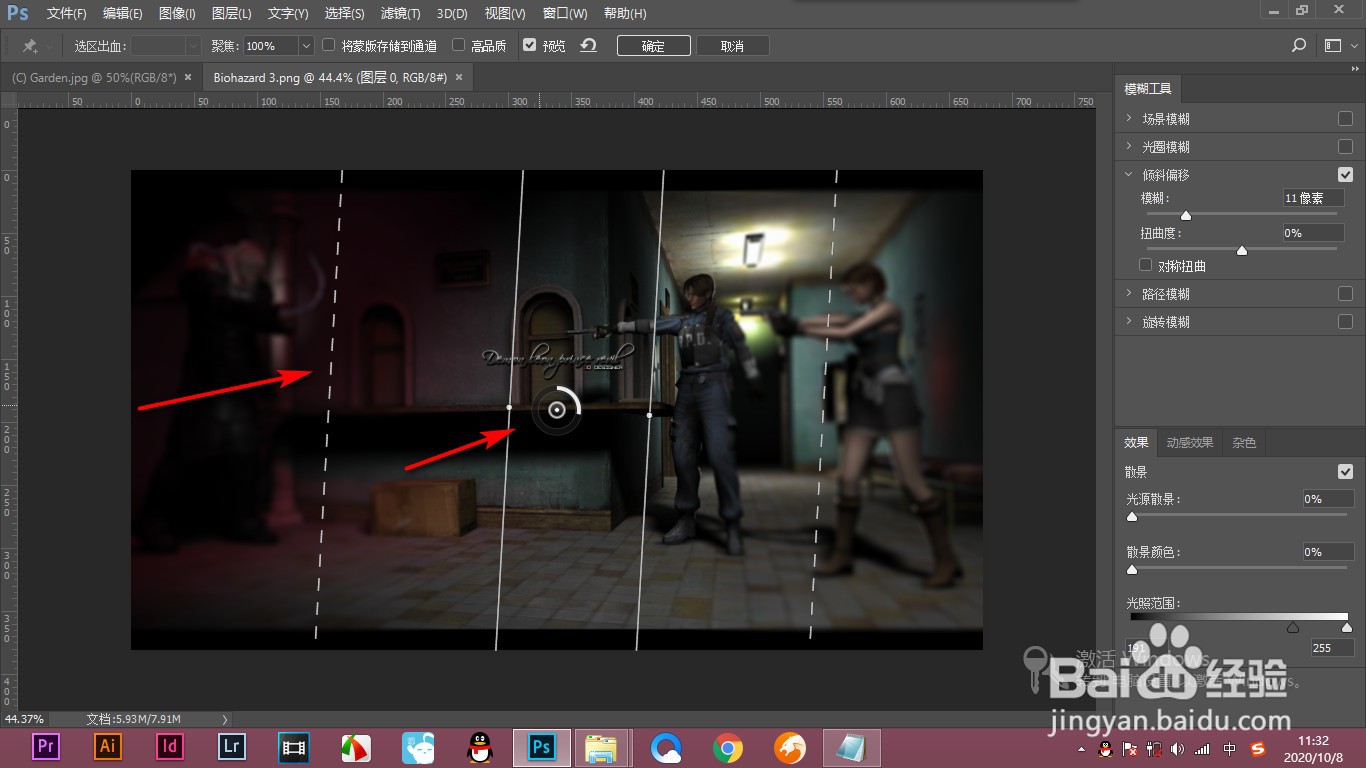Click the right focus line handle dot

(x=650, y=415)
